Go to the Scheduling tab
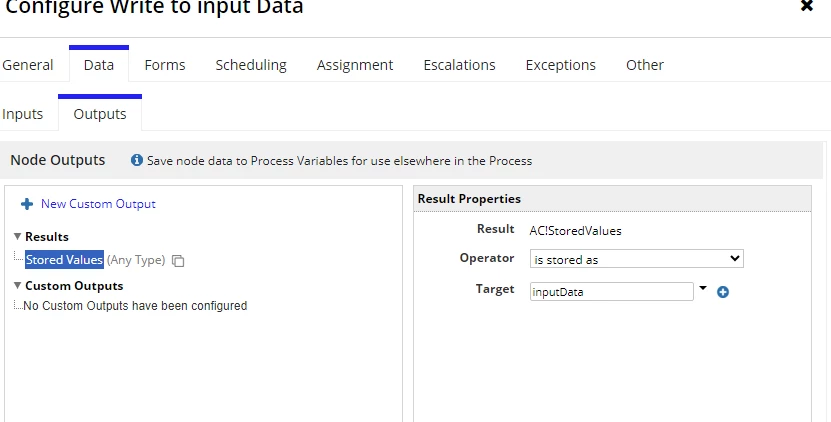The height and width of the screenshot is (422, 831). click(x=251, y=65)
